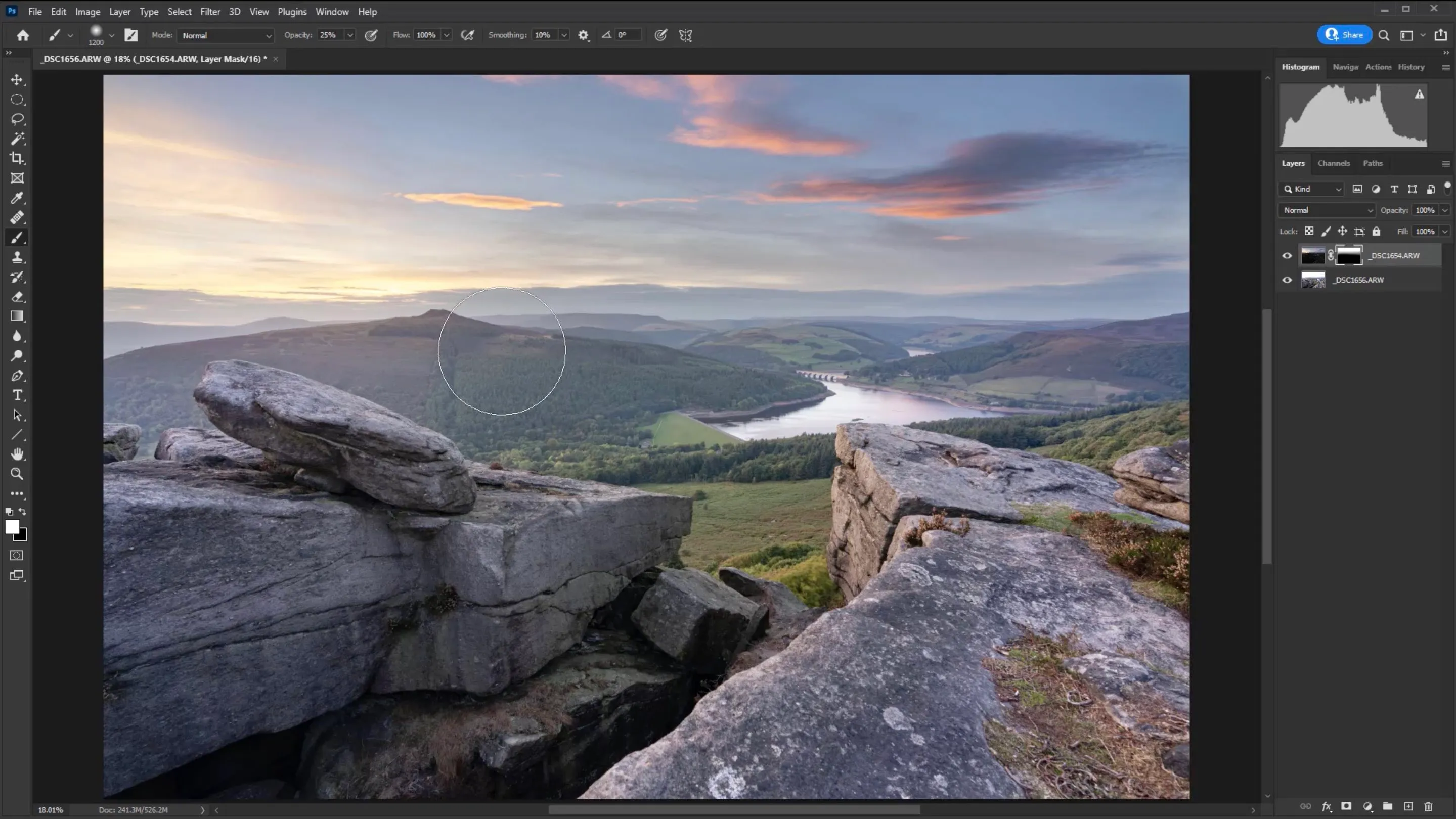Select the Frame tool
This screenshot has height=819, width=1456.
17,178
